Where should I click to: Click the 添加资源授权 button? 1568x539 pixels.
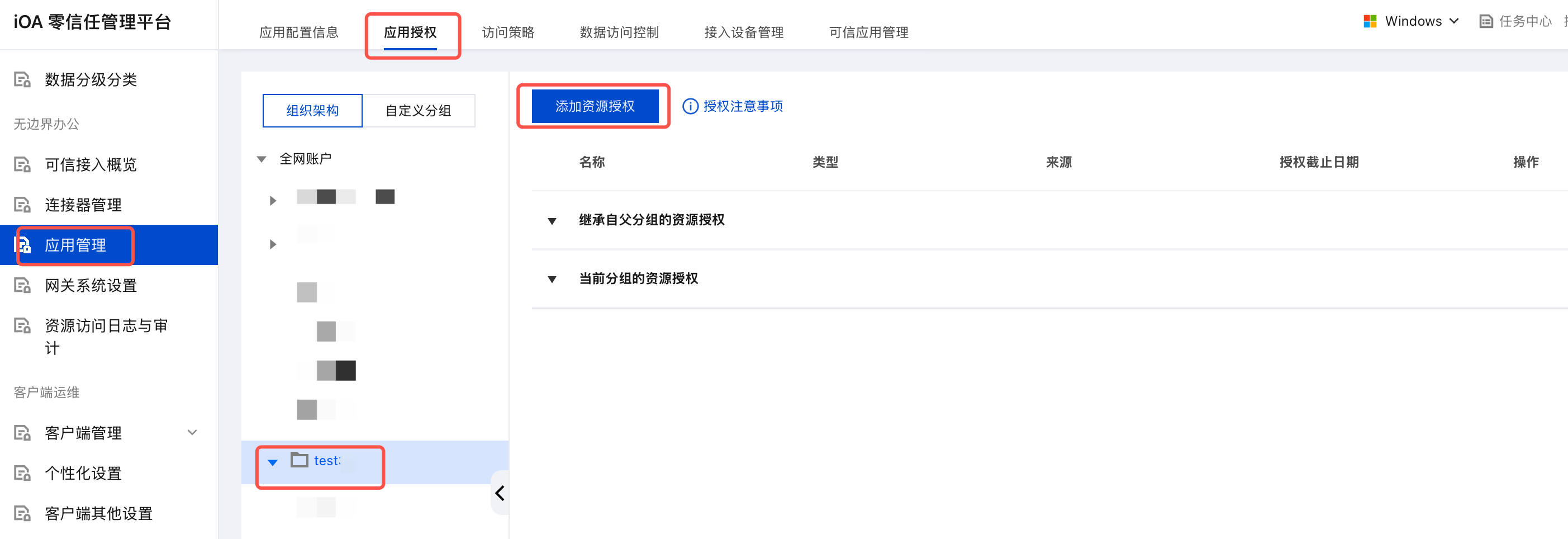click(595, 106)
